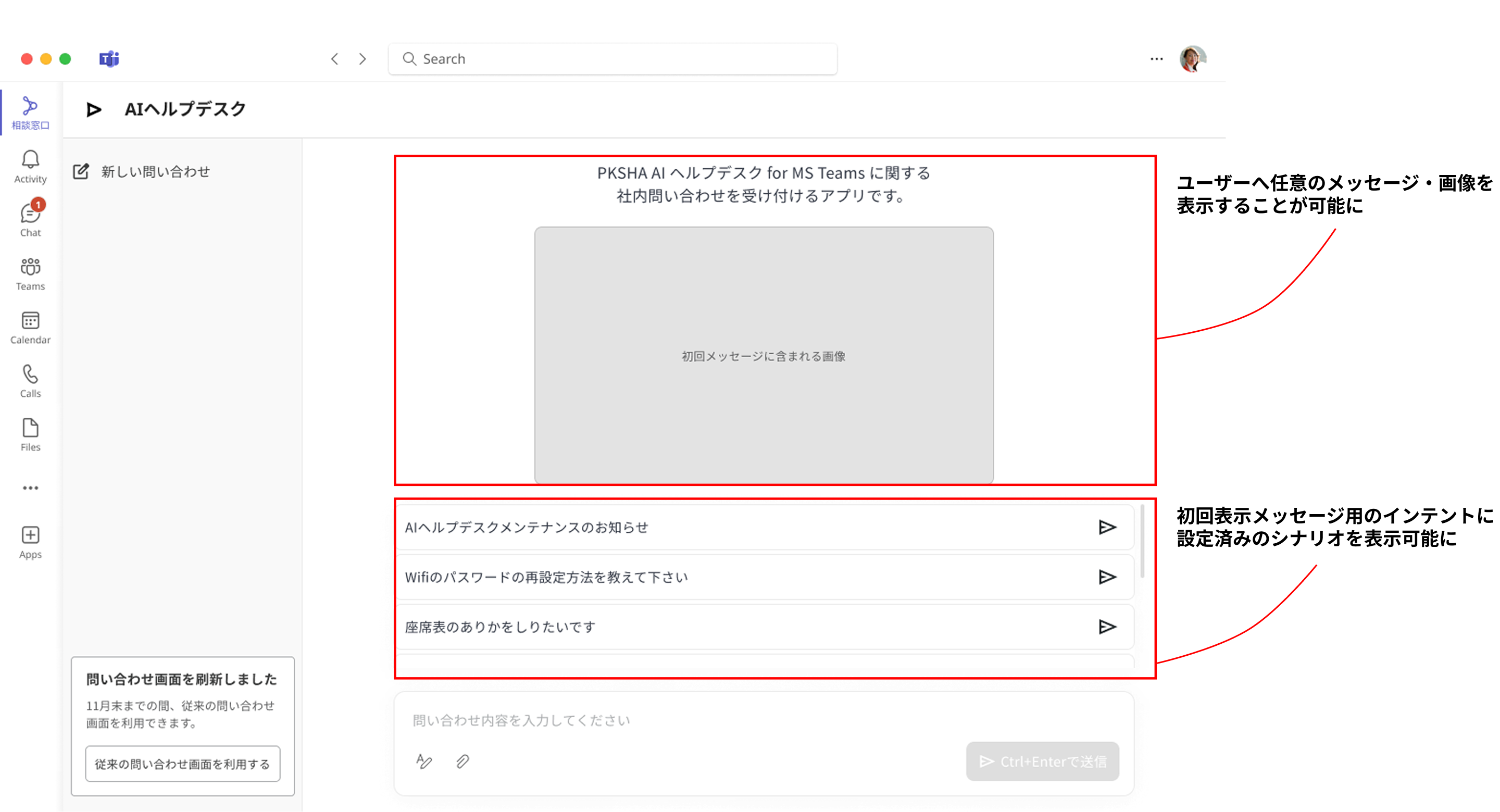Image resolution: width=1500 pixels, height=812 pixels.
Task: Show more apps via sidebar ellipsis
Action: [x=30, y=488]
